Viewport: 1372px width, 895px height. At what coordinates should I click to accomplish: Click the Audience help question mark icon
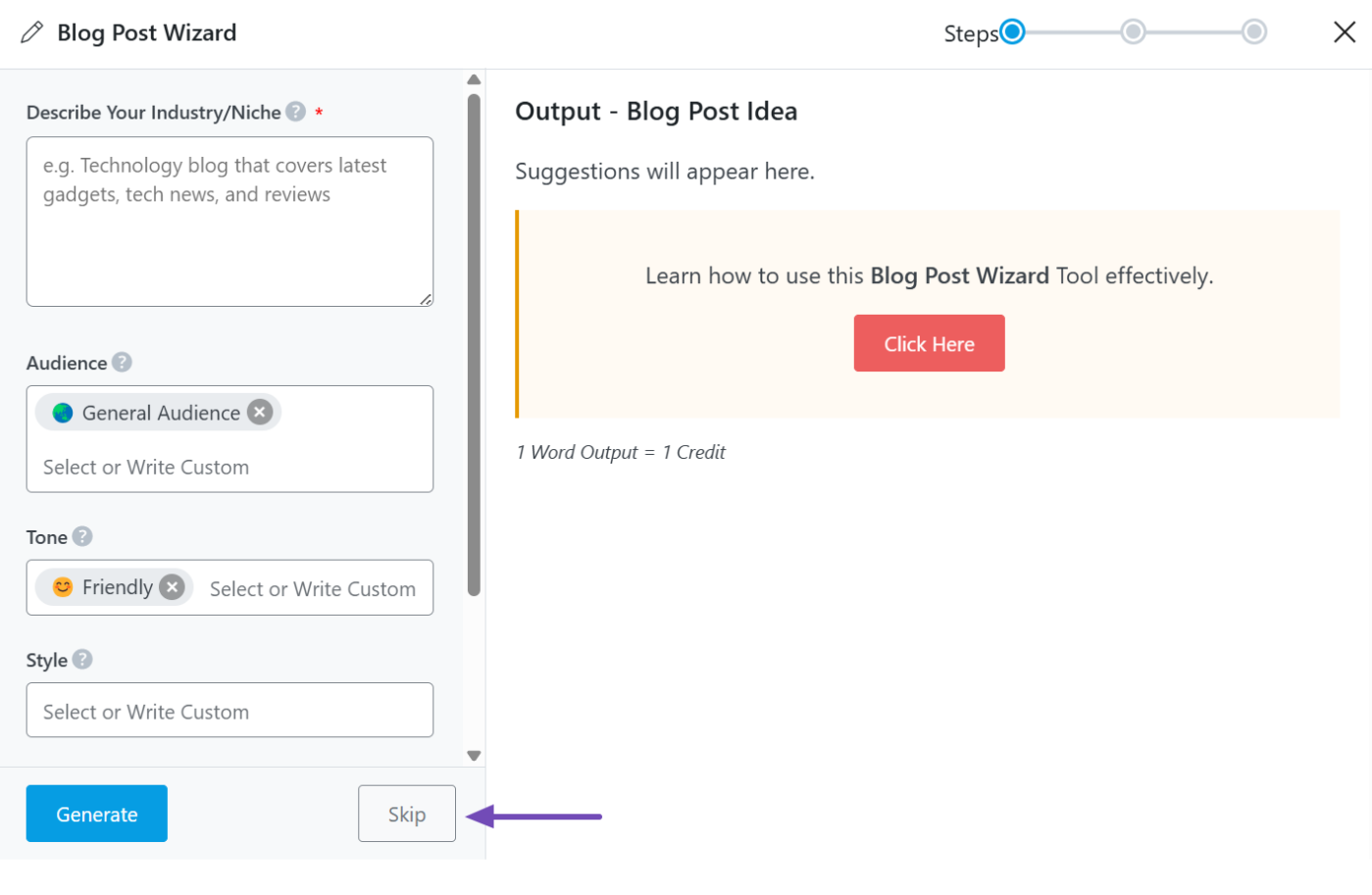click(122, 363)
